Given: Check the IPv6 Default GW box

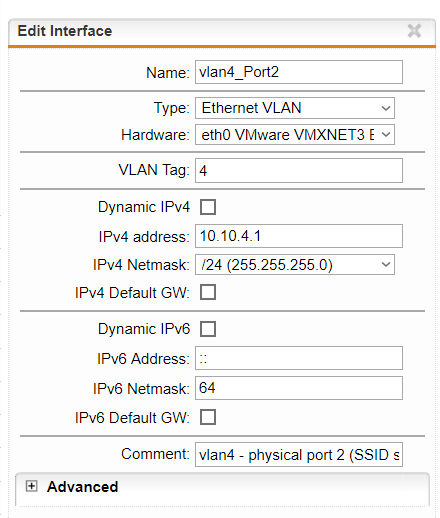Looking at the screenshot, I should [208, 417].
